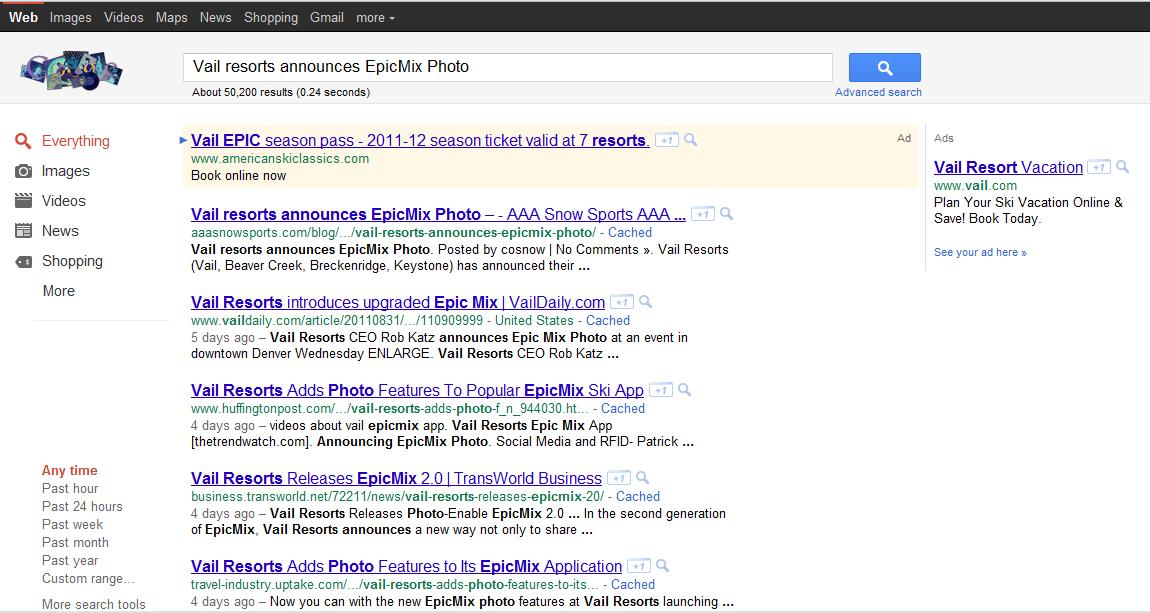This screenshot has height=613, width=1150.
Task: Preview AAA Snow Sports result with magnifier icon
Action: click(x=726, y=214)
